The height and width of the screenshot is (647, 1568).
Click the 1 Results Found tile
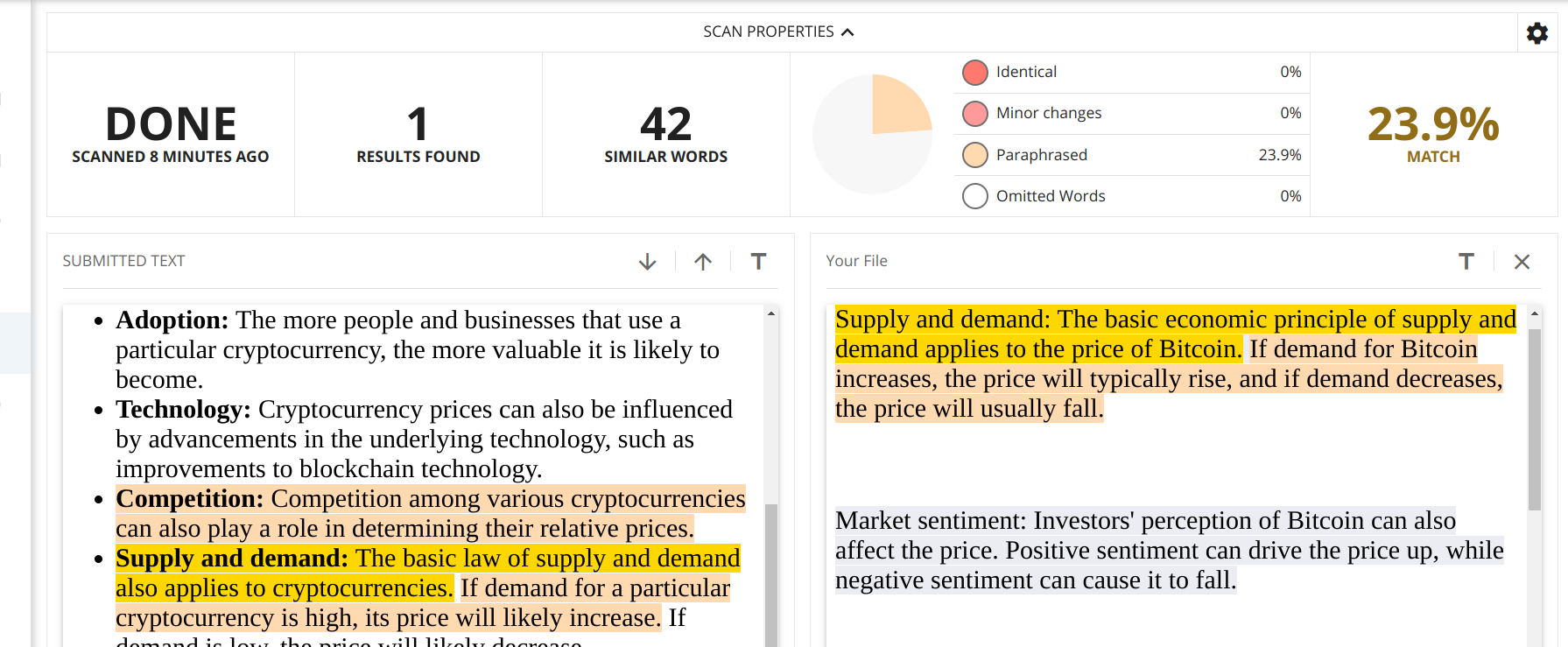tap(418, 134)
